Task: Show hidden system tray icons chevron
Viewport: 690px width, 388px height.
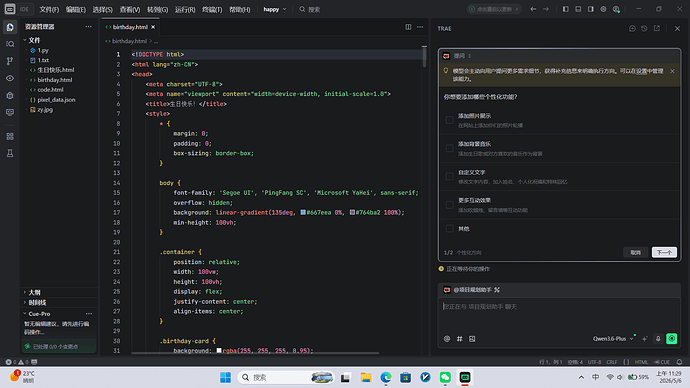Action: tap(581, 377)
